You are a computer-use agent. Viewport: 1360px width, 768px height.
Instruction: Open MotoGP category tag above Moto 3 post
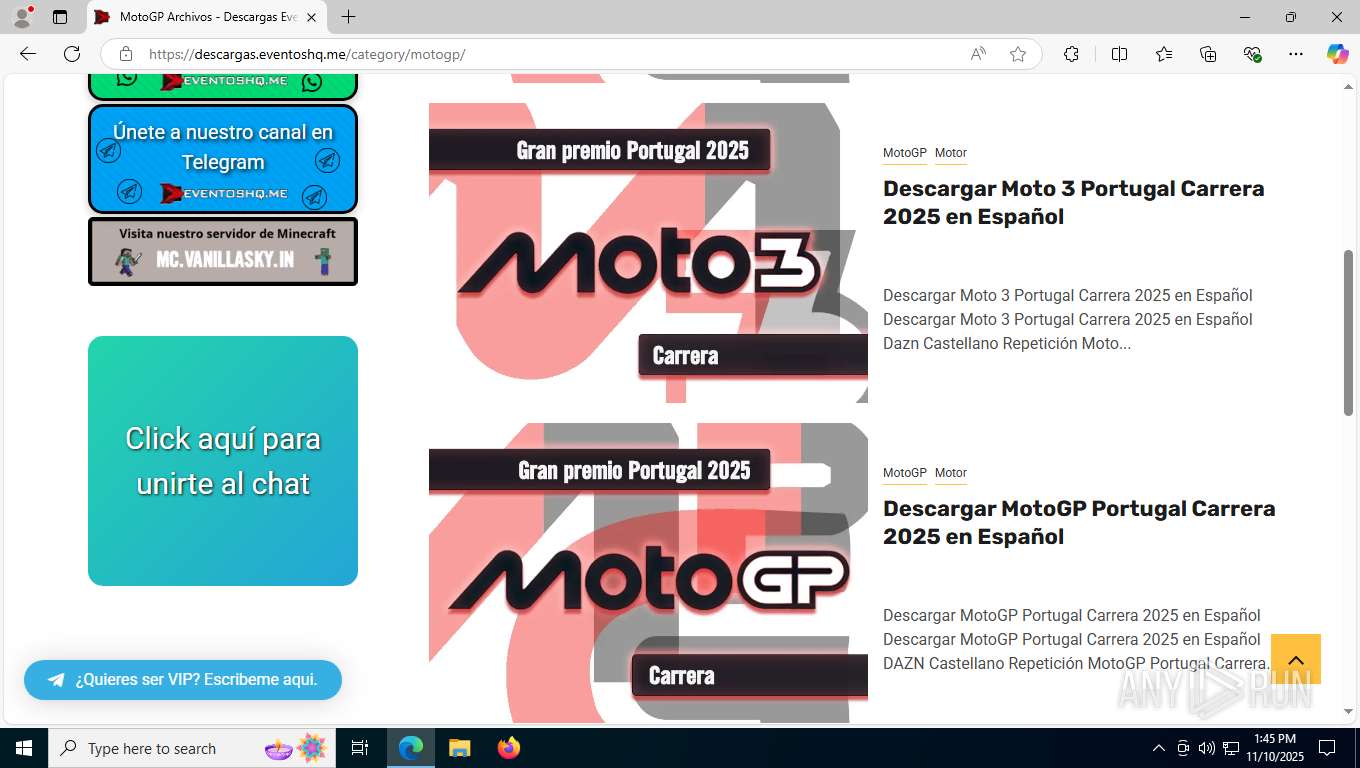pos(905,153)
